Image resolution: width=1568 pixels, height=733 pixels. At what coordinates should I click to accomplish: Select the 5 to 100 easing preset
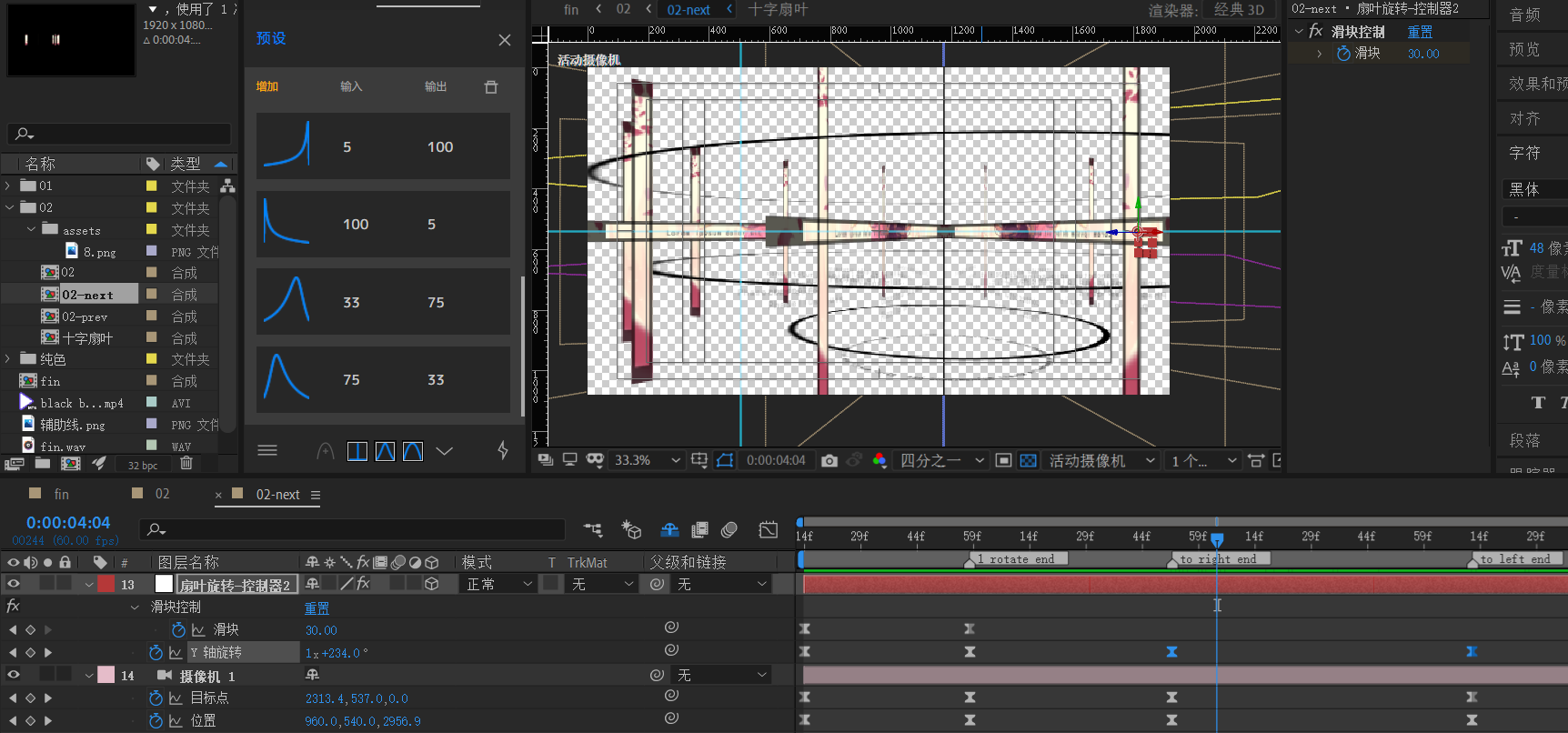383,146
